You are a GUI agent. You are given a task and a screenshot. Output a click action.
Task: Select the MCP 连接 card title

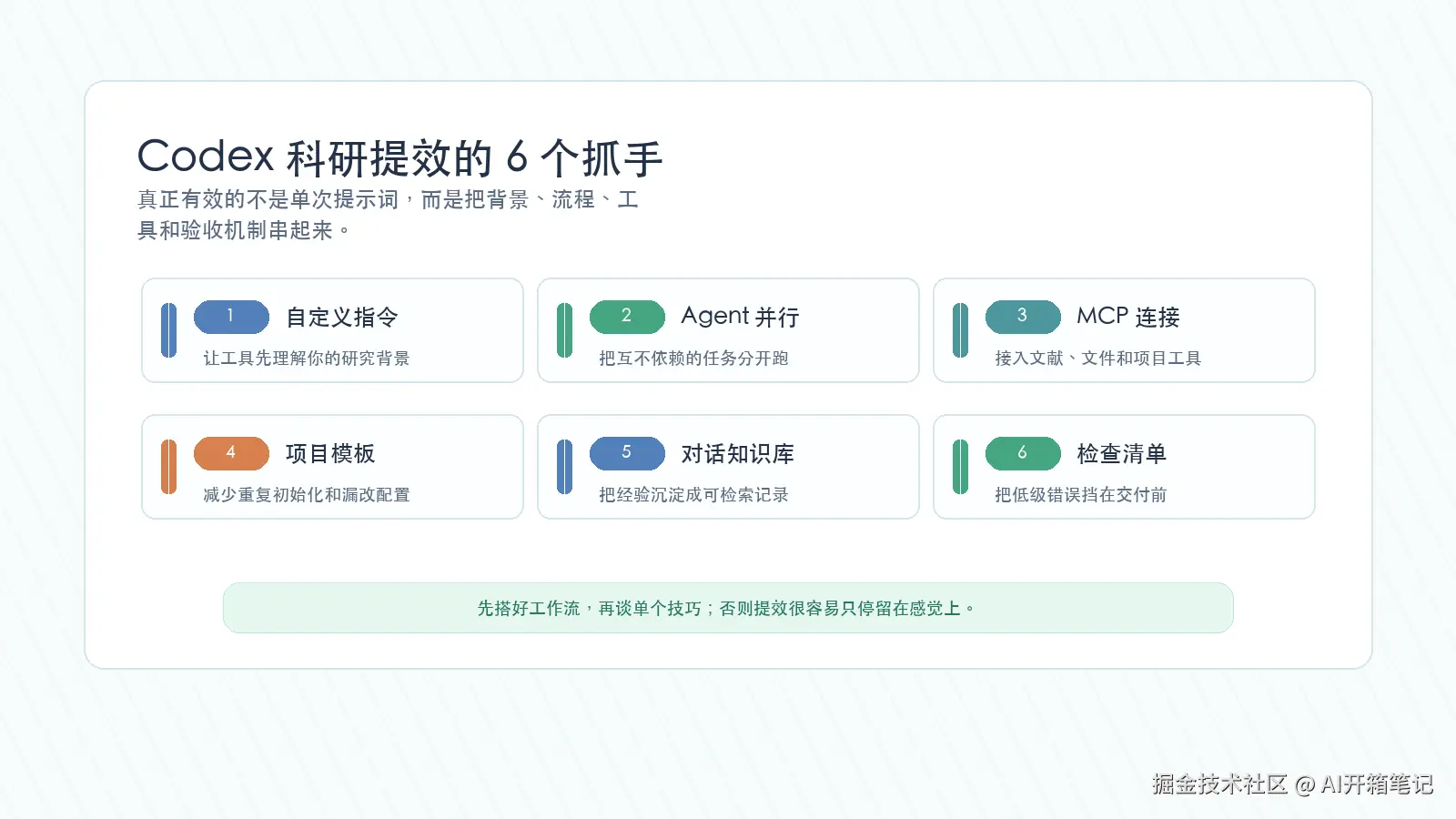(1128, 317)
